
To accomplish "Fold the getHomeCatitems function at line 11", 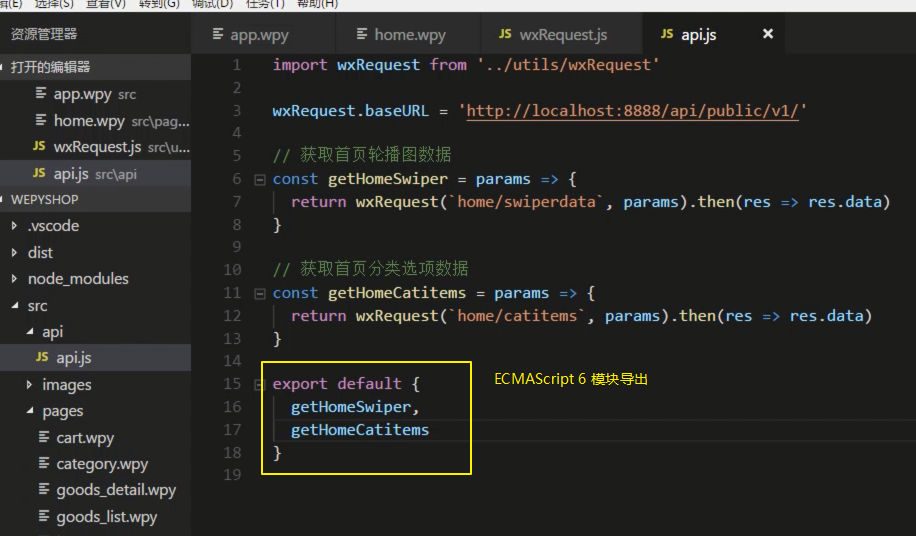I will point(260,294).
